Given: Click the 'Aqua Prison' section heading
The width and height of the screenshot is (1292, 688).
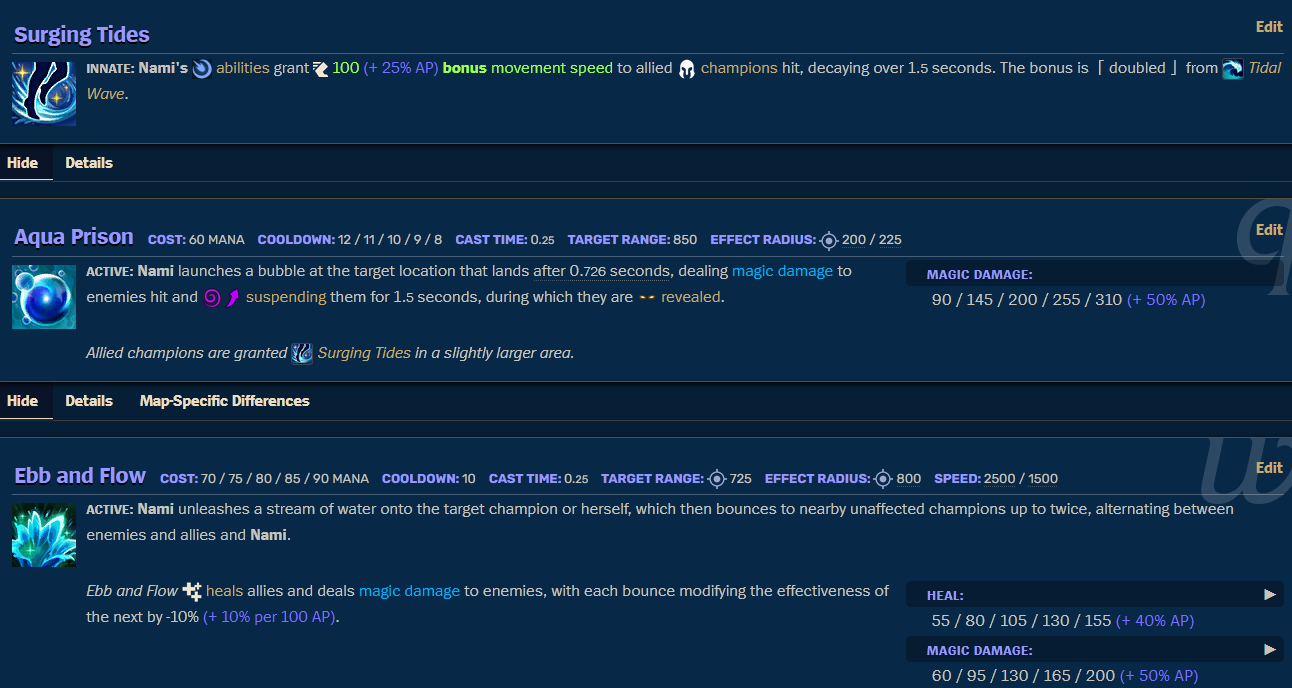Looking at the screenshot, I should pyautogui.click(x=74, y=237).
